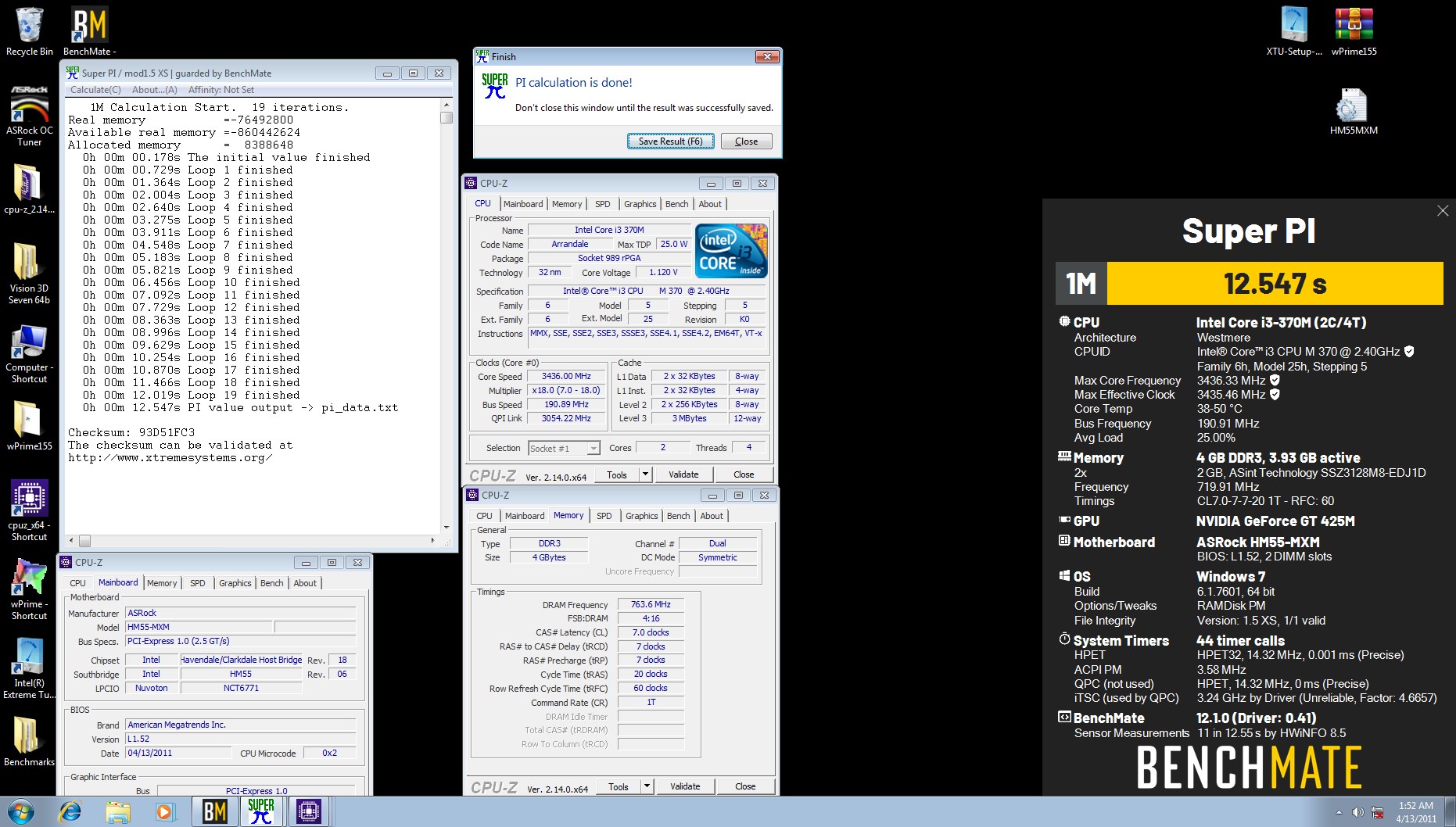Open the Recycle Bin desktop icon
Image resolution: width=1456 pixels, height=827 pixels.
coord(30,31)
